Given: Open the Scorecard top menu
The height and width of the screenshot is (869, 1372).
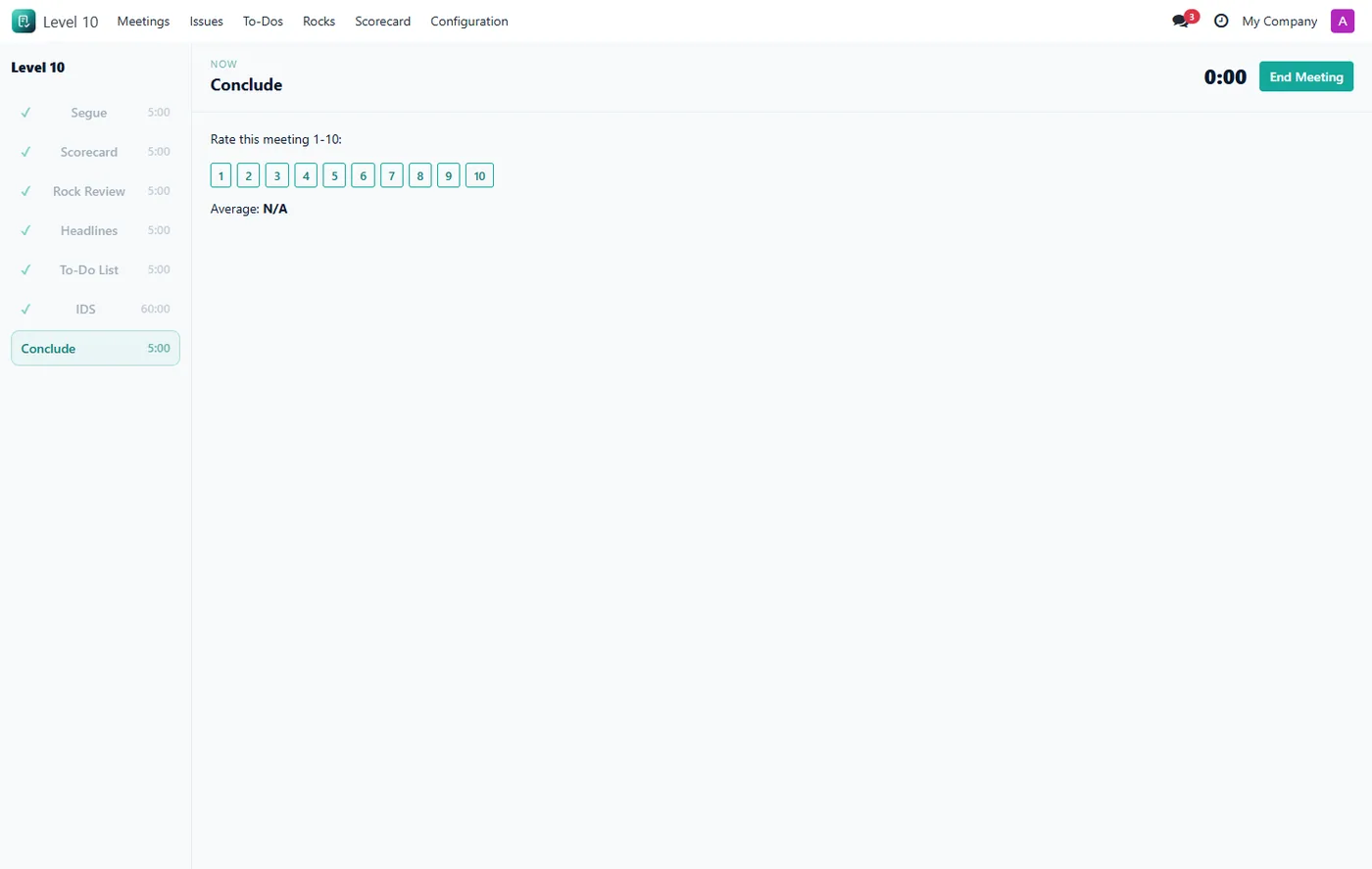Looking at the screenshot, I should pos(382,21).
